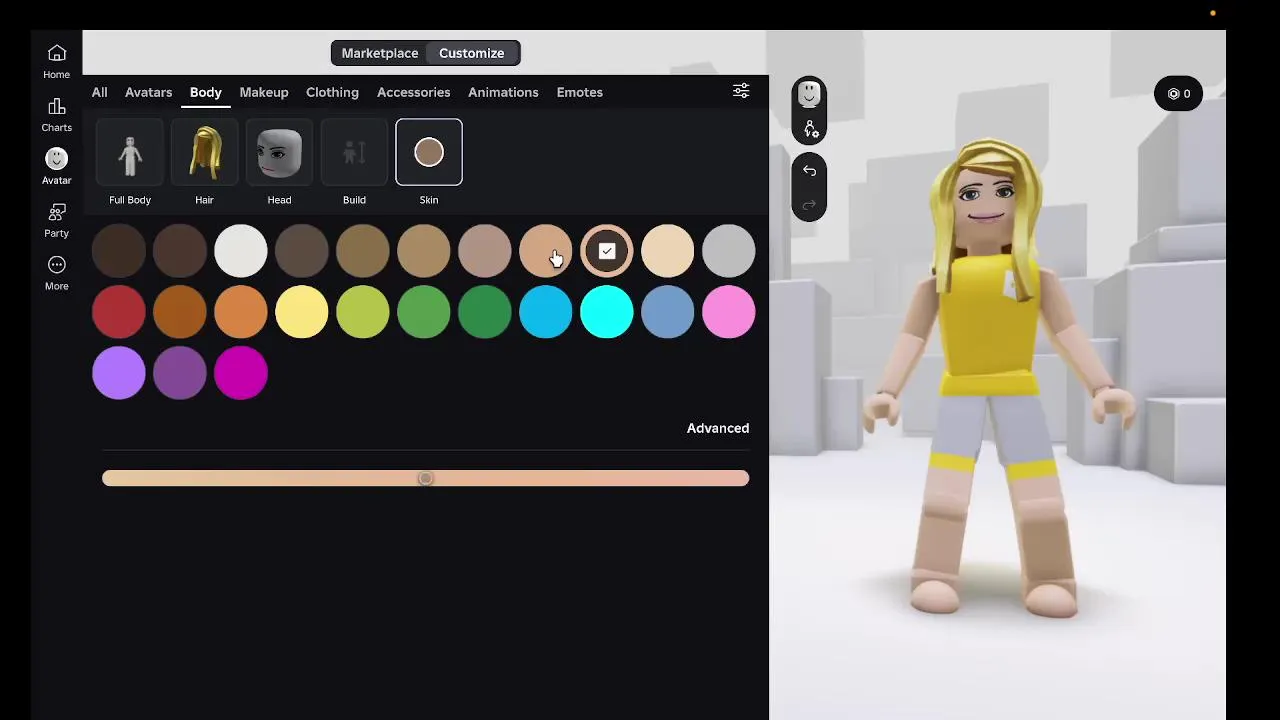The width and height of the screenshot is (1280, 720).
Task: Pick the burnt orange-brown color swatch
Action: pos(180,312)
